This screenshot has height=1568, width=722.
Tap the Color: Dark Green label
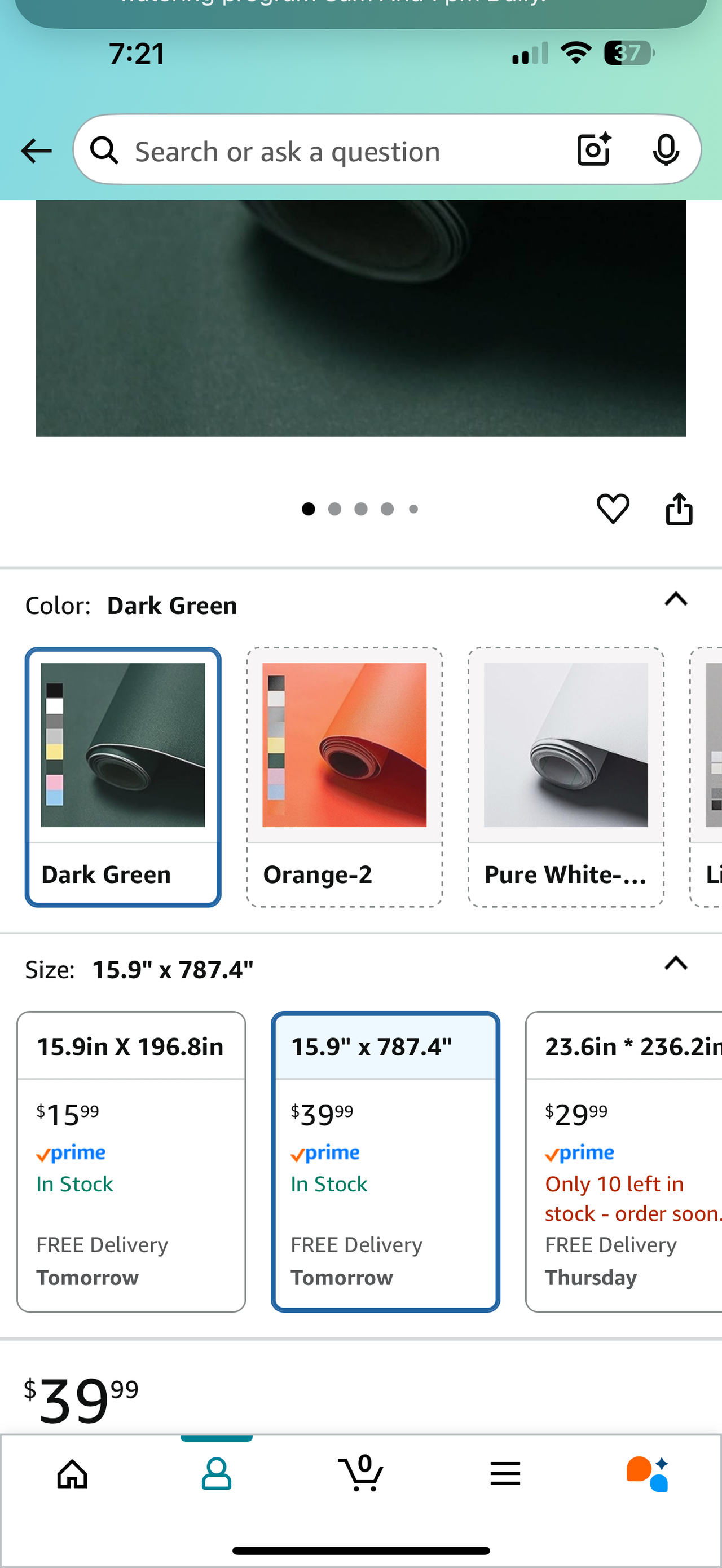click(131, 606)
